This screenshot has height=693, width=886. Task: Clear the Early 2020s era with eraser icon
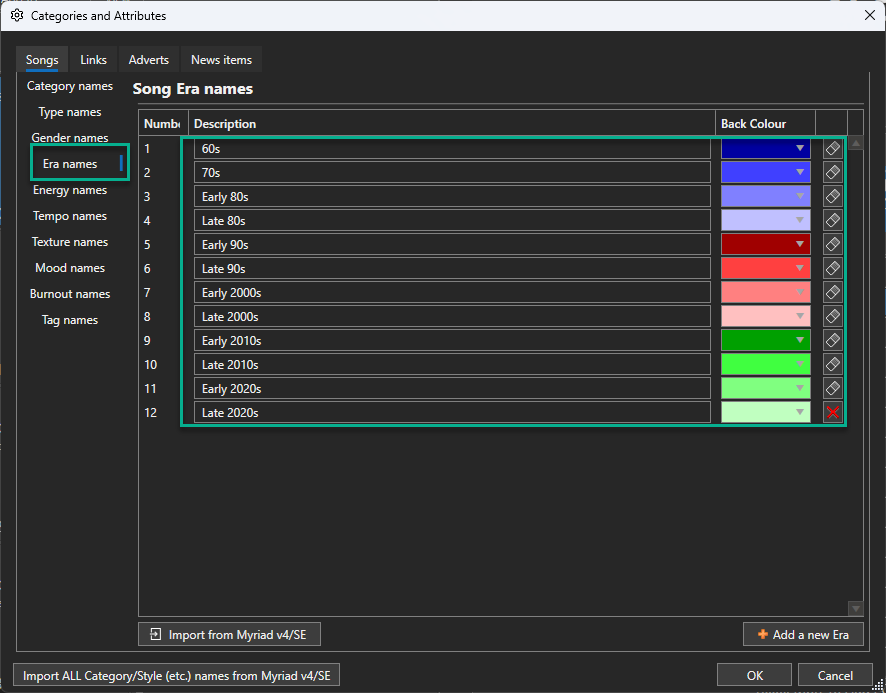tap(832, 388)
